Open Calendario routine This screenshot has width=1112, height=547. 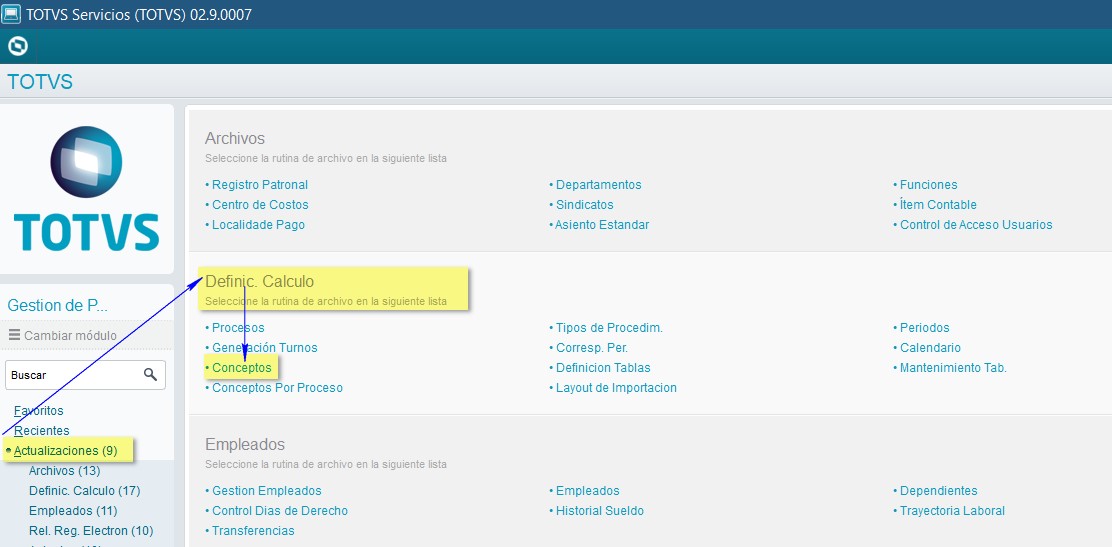[x=930, y=348]
